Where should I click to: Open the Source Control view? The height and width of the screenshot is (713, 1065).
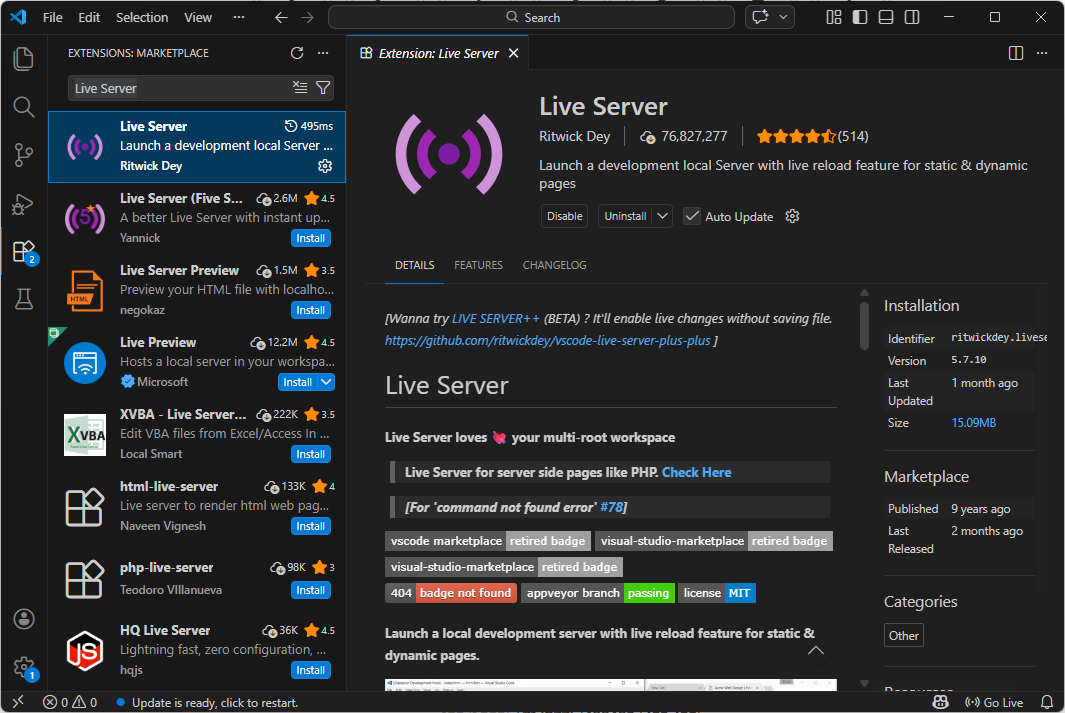click(x=23, y=154)
